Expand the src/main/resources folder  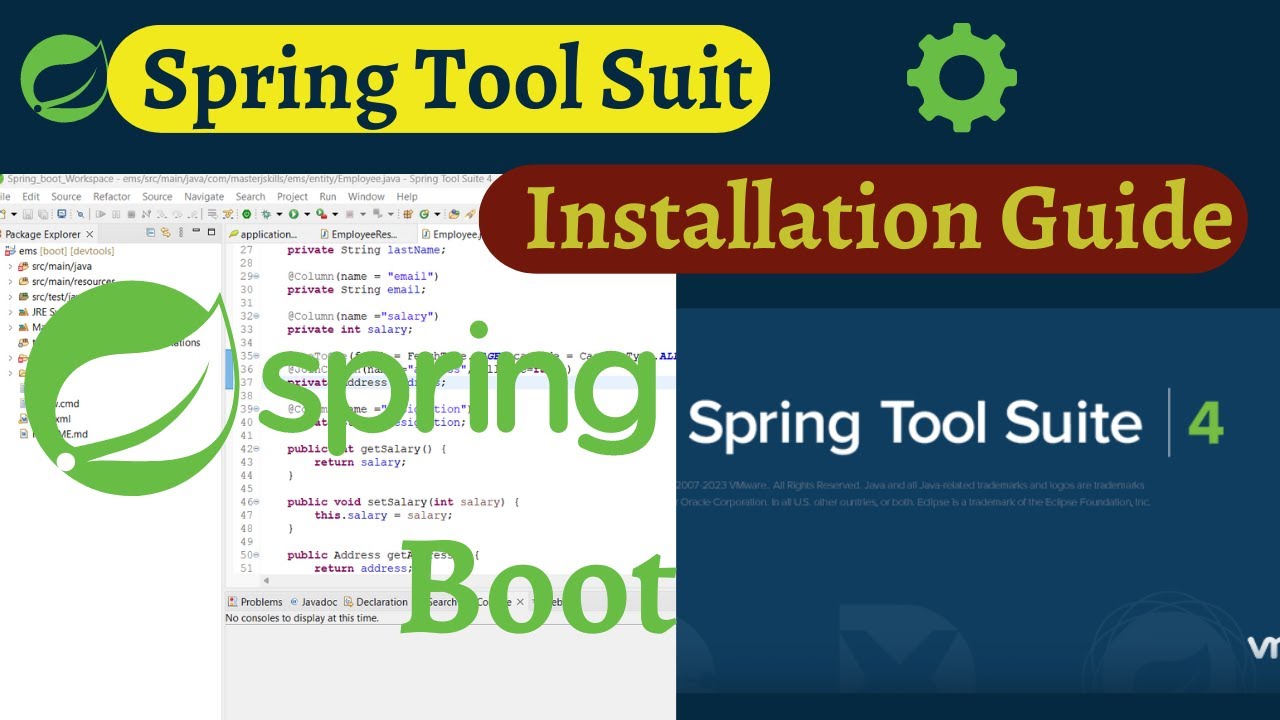[x=10, y=282]
